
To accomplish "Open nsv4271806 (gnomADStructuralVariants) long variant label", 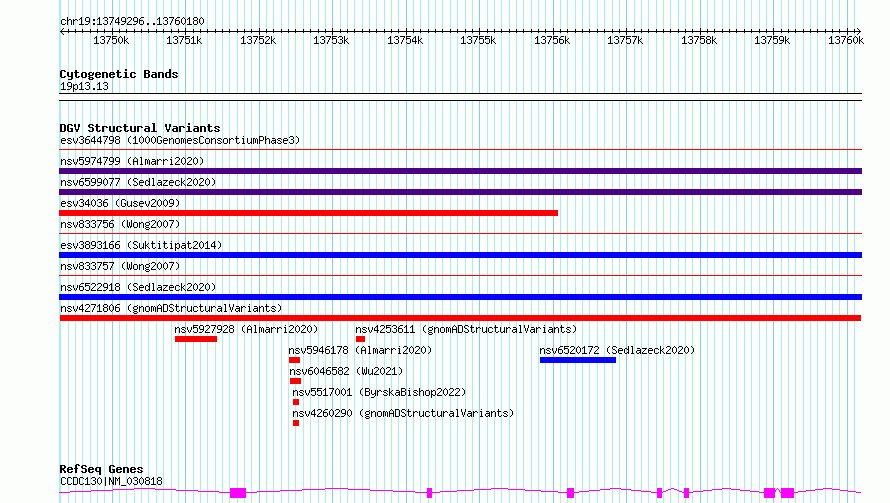I will pyautogui.click(x=171, y=308).
